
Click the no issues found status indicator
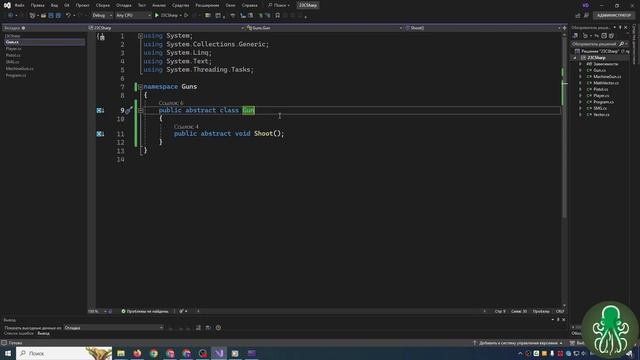(x=145, y=311)
